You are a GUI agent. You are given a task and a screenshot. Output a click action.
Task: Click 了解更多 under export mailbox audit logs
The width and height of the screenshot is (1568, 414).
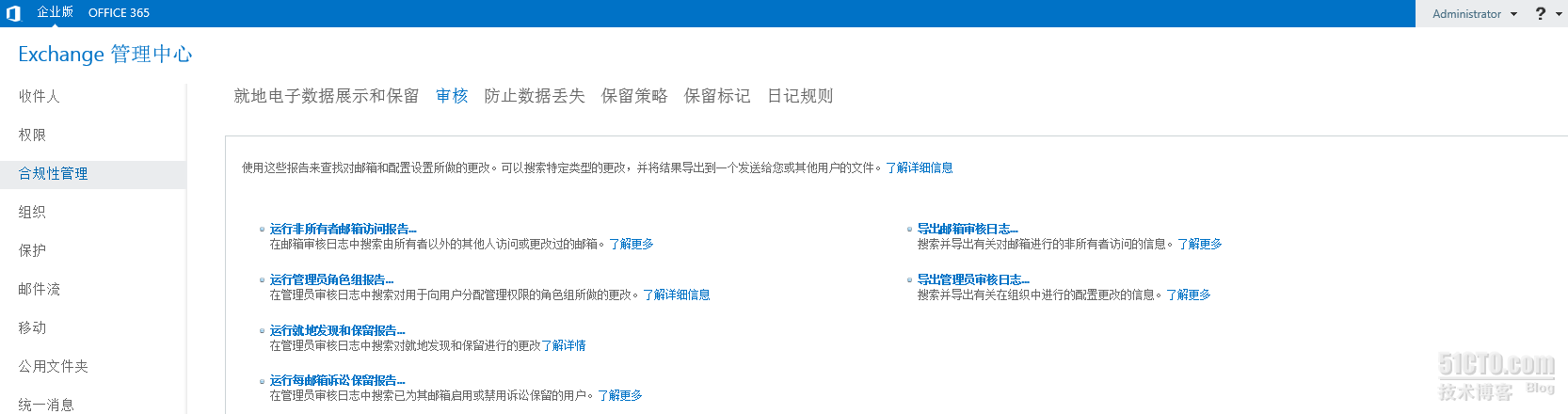coord(1200,244)
